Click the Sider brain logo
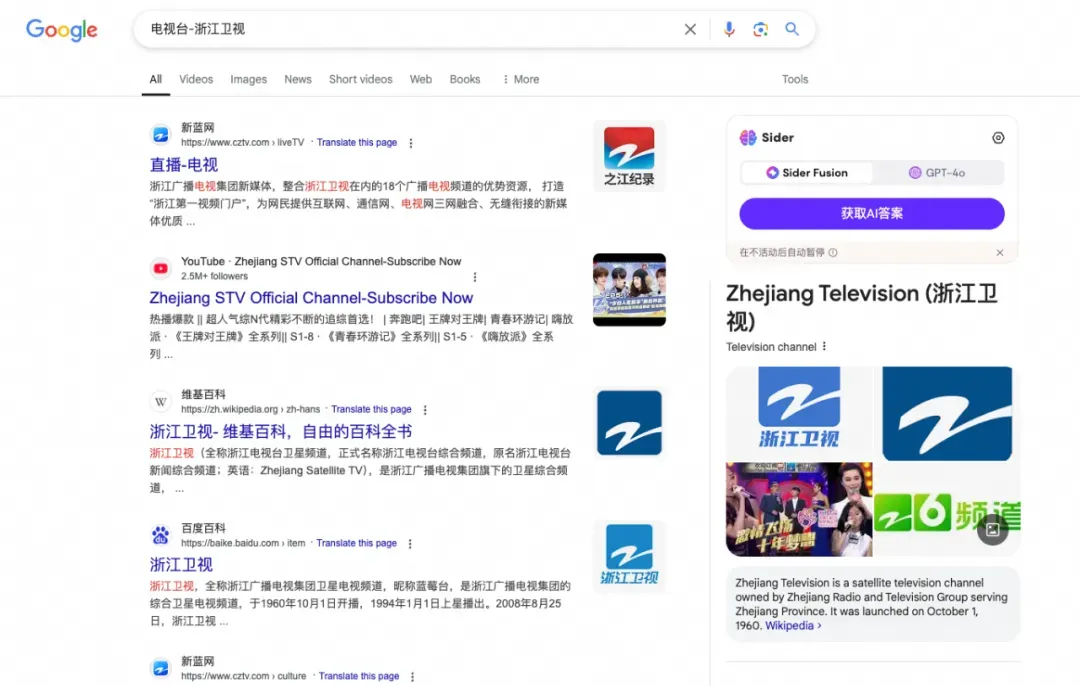 [748, 138]
